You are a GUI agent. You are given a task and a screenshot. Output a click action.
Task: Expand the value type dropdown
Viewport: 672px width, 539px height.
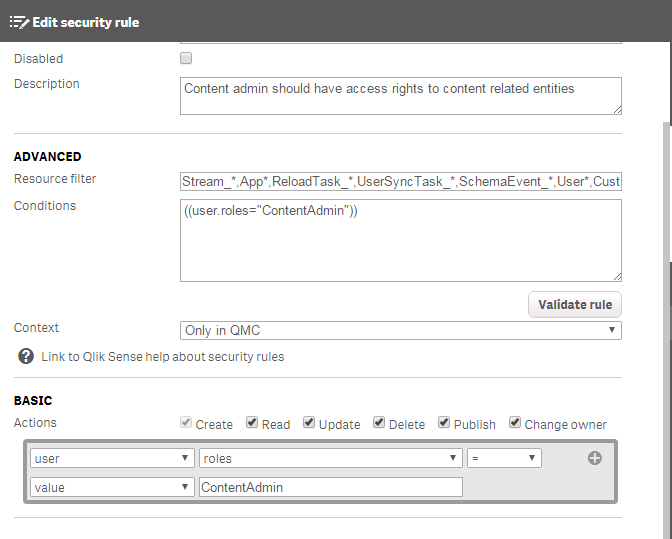(112, 487)
